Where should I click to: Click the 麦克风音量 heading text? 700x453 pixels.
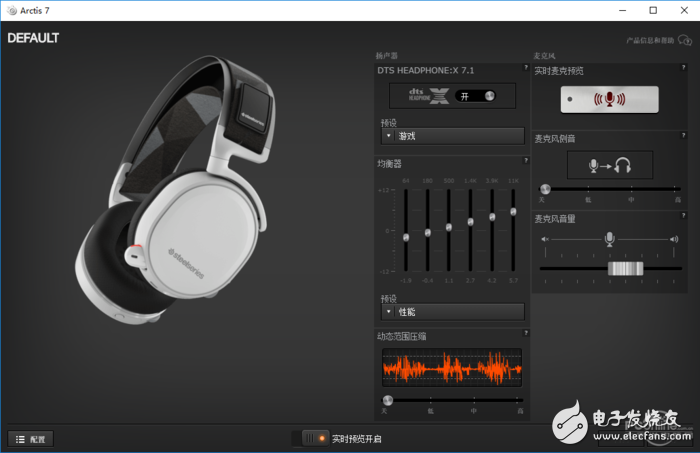click(555, 219)
